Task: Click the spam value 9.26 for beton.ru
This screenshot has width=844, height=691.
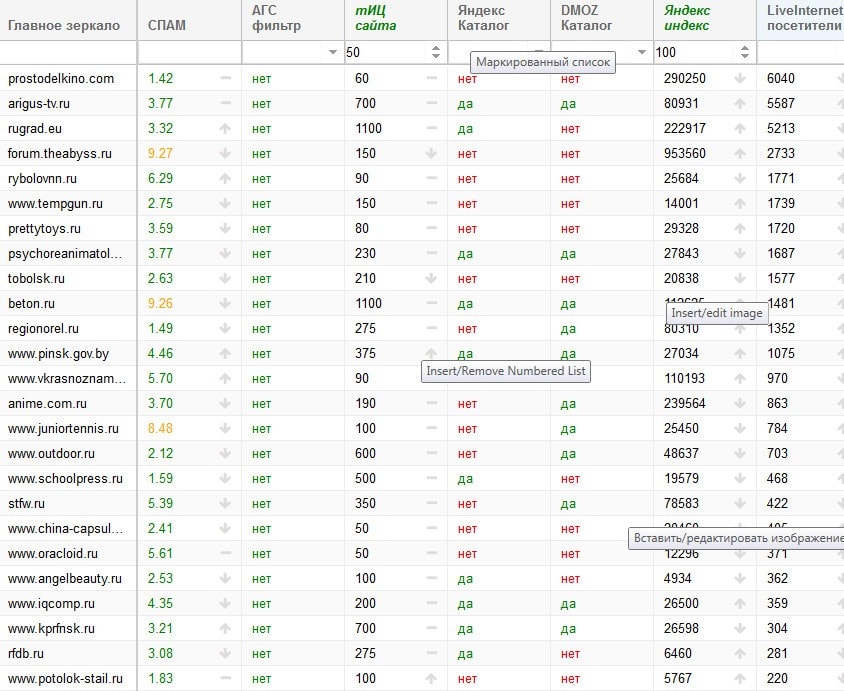Action: [x=160, y=304]
